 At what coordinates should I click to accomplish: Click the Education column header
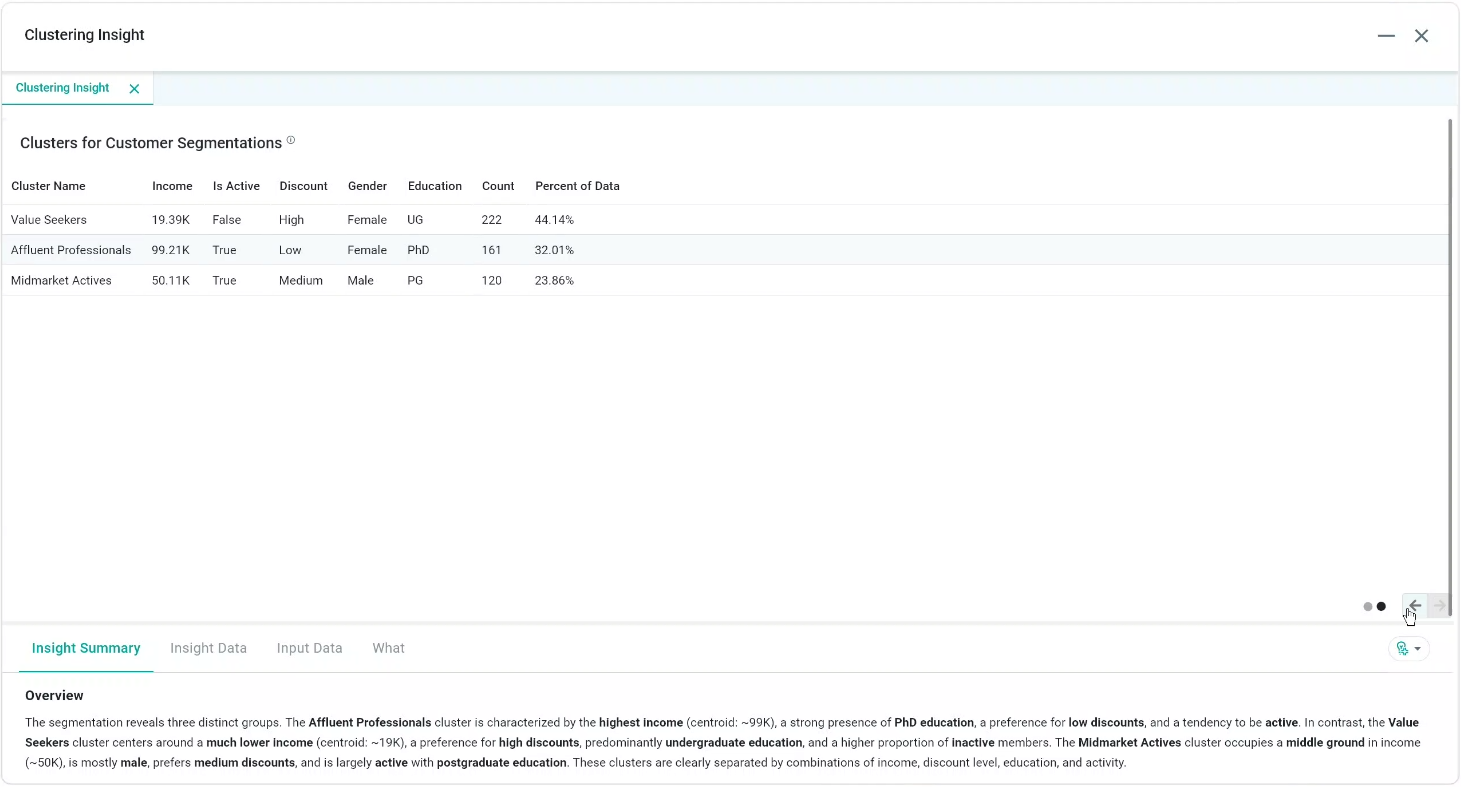coord(435,186)
